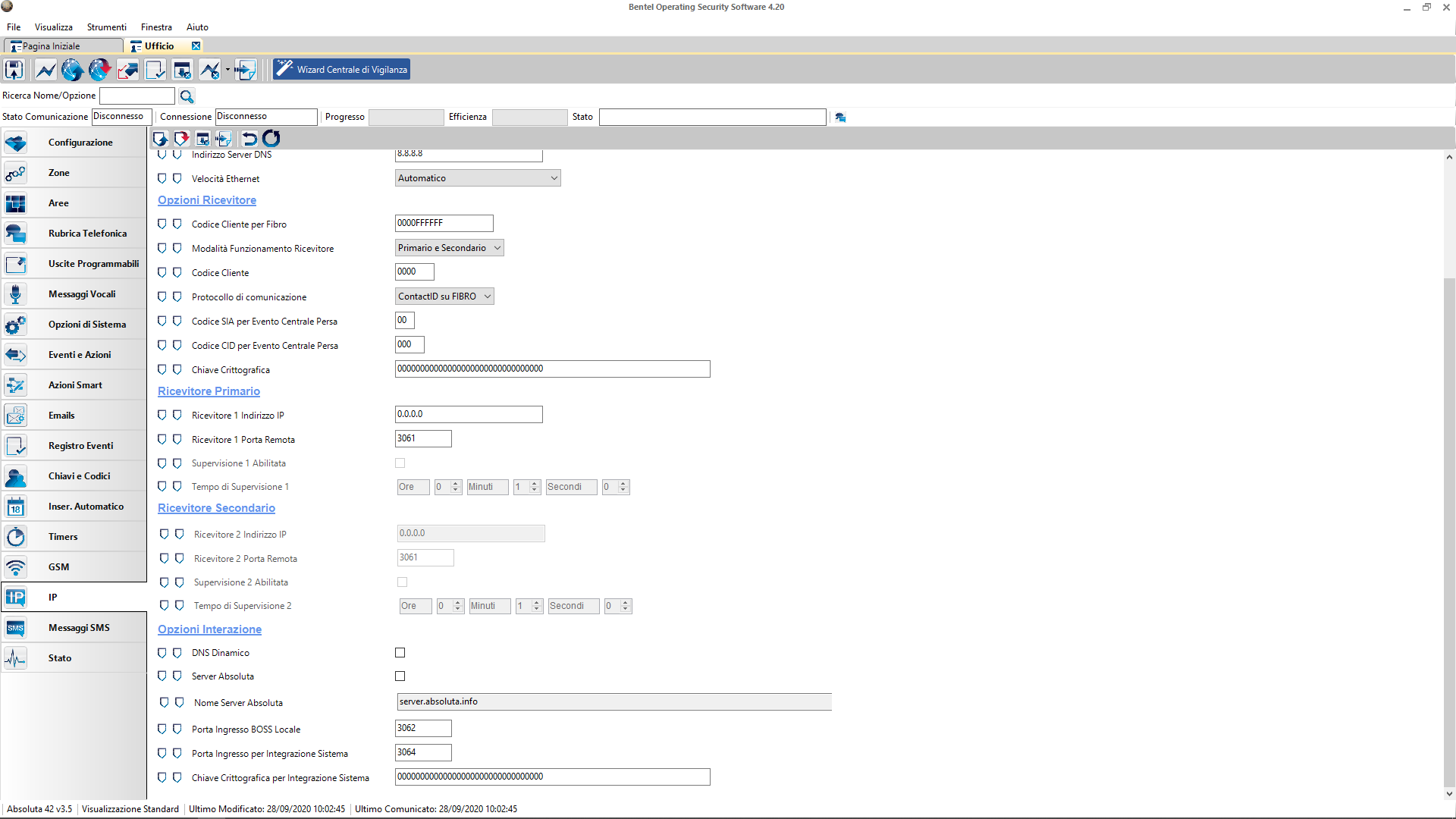Viewport: 1456px width, 819px height.
Task: Click the page download red arrow icon in sub-toolbar
Action: click(x=181, y=138)
